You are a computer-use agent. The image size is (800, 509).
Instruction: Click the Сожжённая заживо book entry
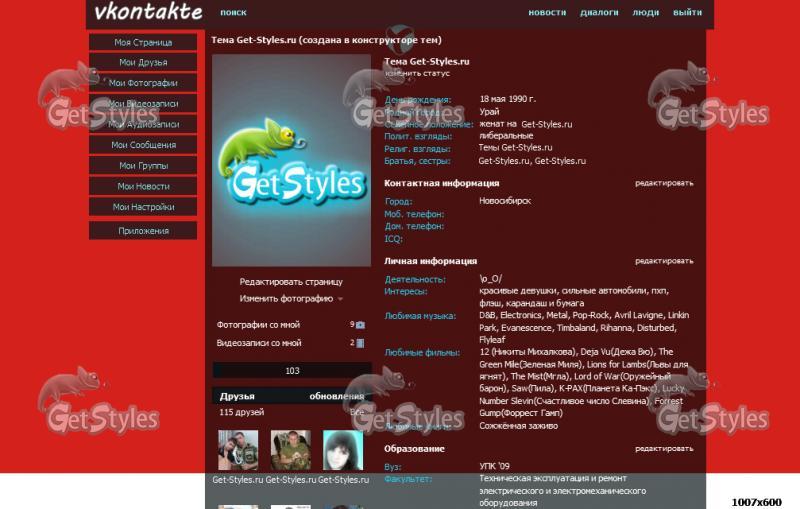click(x=518, y=426)
